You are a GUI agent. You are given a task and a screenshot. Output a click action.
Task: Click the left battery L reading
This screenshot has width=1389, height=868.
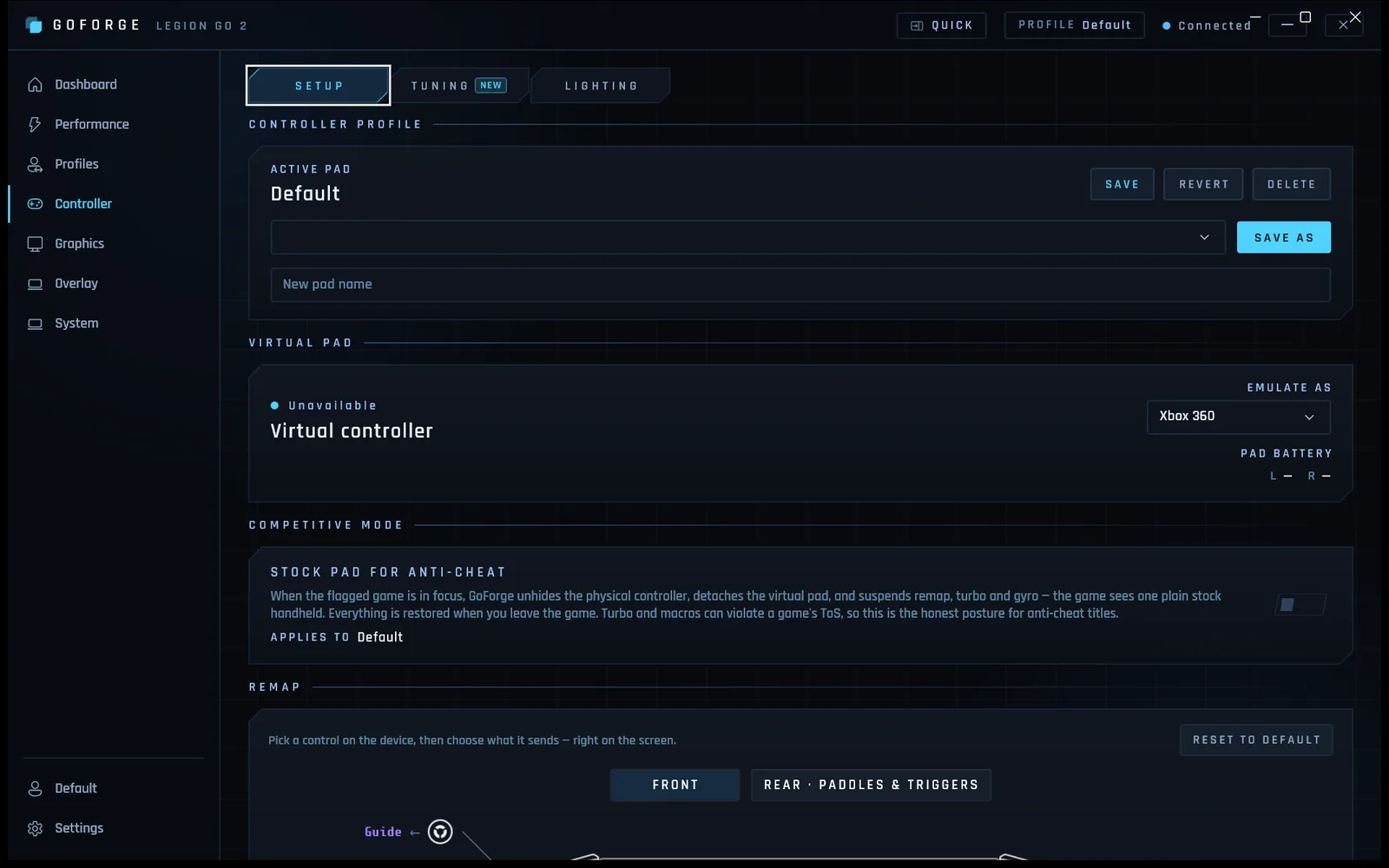1281,476
